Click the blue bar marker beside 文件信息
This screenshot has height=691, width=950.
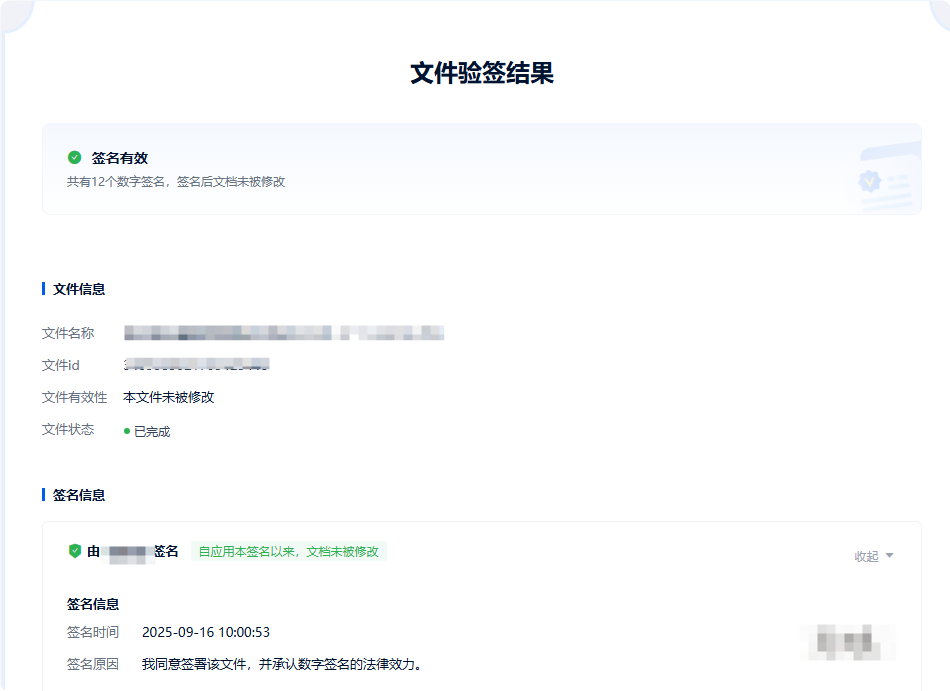[x=43, y=289]
